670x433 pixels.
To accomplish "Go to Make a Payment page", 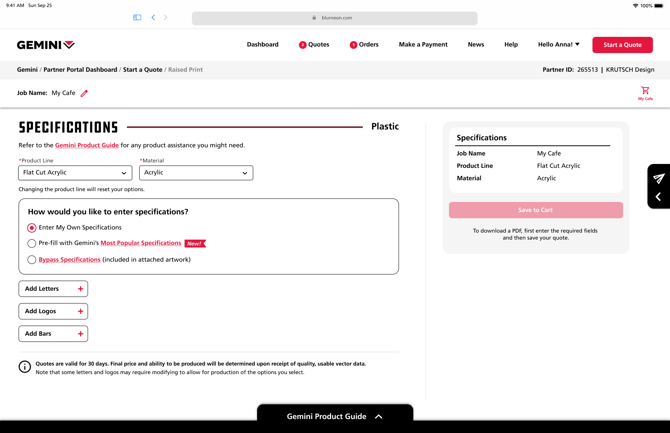I will 423,45.
